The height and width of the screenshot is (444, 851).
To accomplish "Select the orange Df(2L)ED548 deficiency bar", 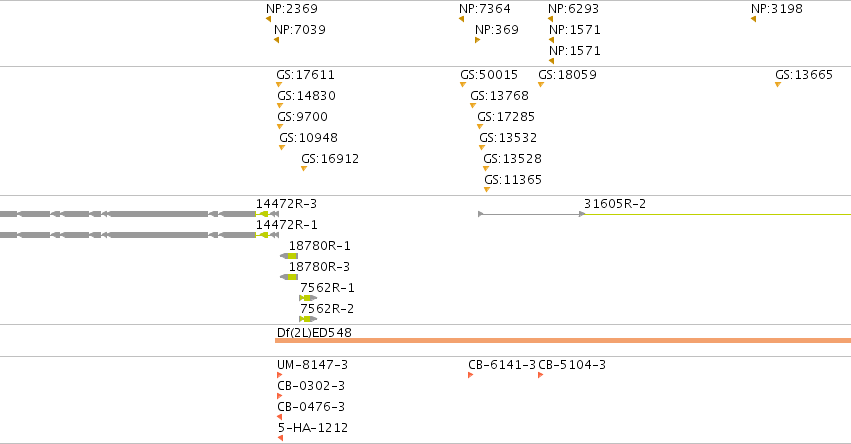I will click(563, 340).
